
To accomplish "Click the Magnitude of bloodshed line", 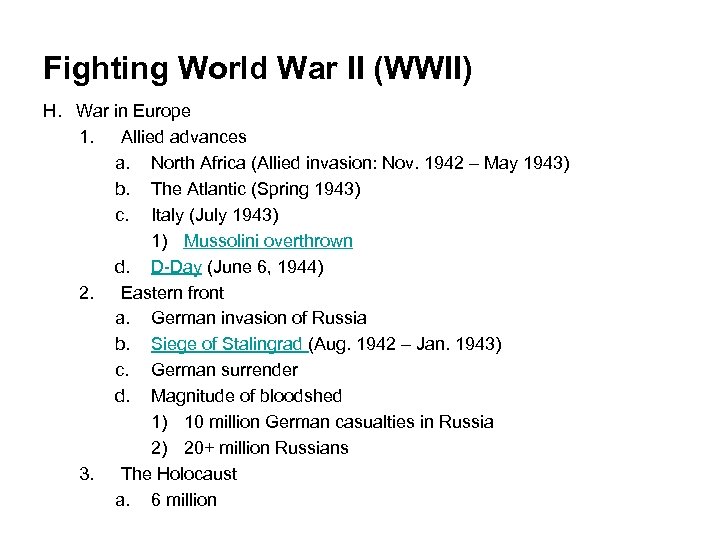I will 247,396.
